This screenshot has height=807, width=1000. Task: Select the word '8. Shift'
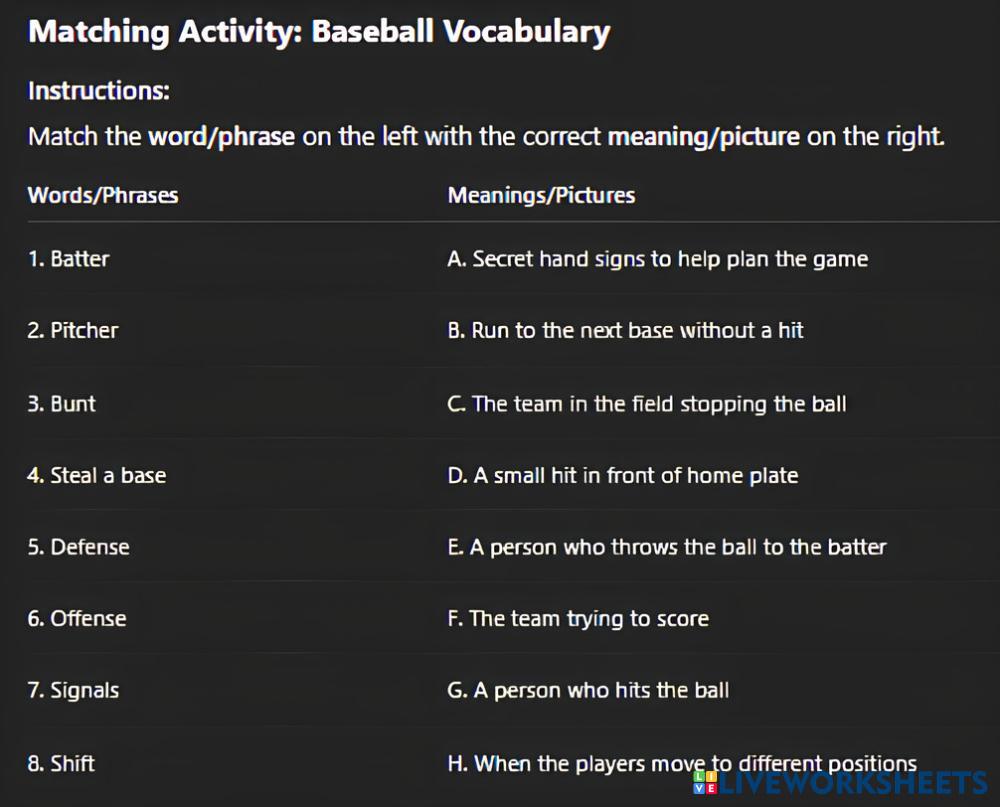click(60, 764)
